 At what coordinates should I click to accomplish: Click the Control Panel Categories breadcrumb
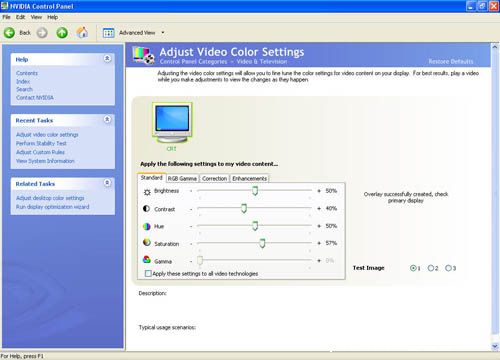click(x=193, y=62)
